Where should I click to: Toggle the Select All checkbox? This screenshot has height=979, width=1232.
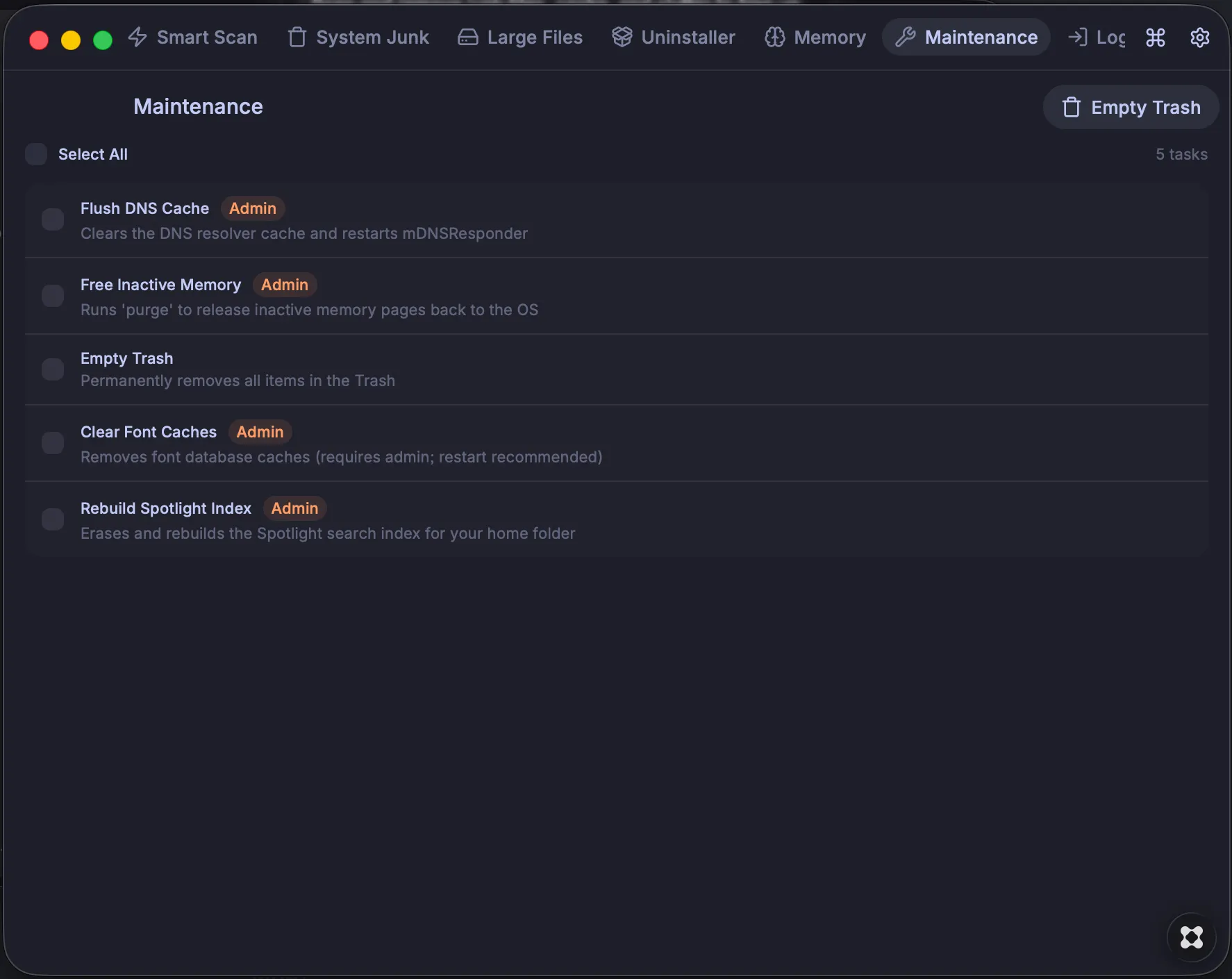(x=36, y=154)
